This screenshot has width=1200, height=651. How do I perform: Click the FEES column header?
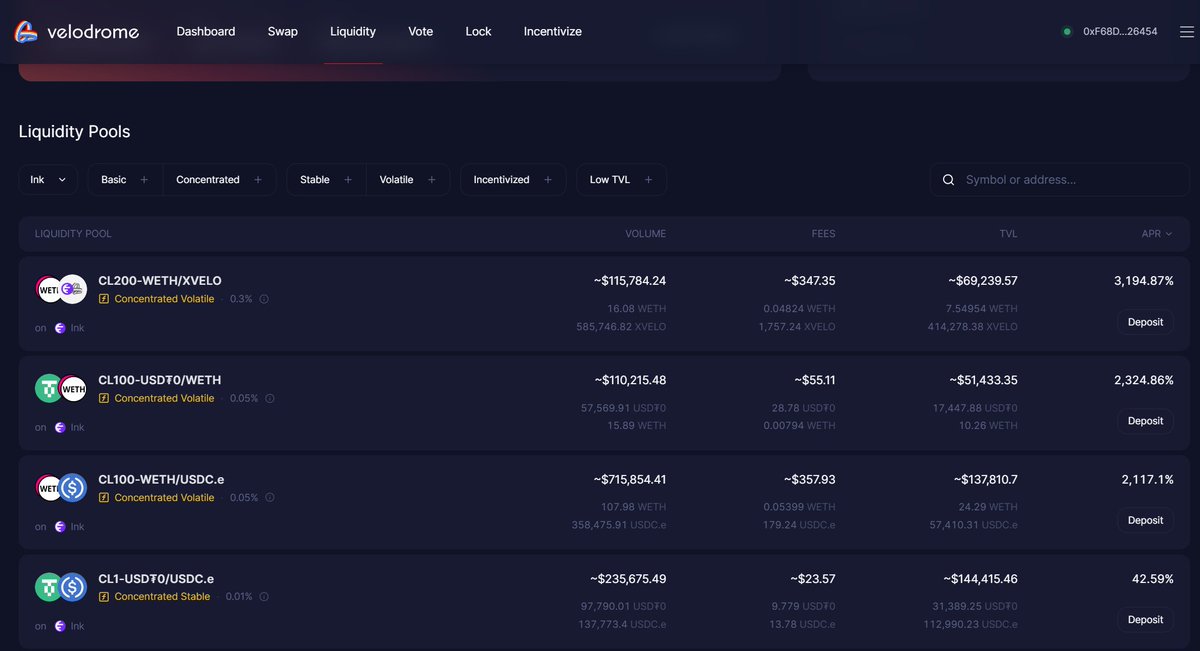pyautogui.click(x=823, y=234)
